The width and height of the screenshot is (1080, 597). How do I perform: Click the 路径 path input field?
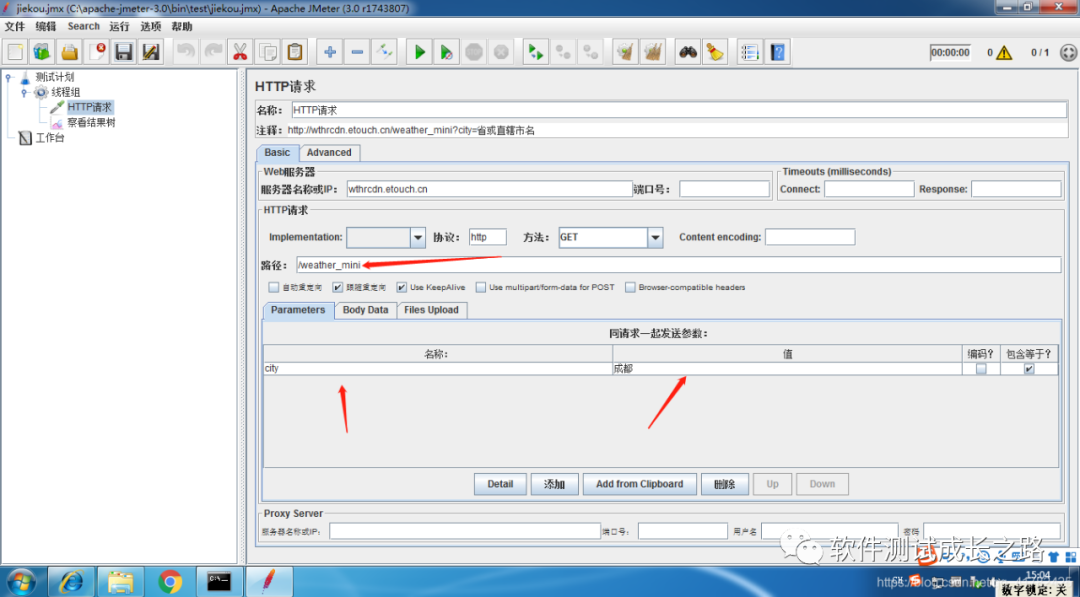(x=678, y=265)
